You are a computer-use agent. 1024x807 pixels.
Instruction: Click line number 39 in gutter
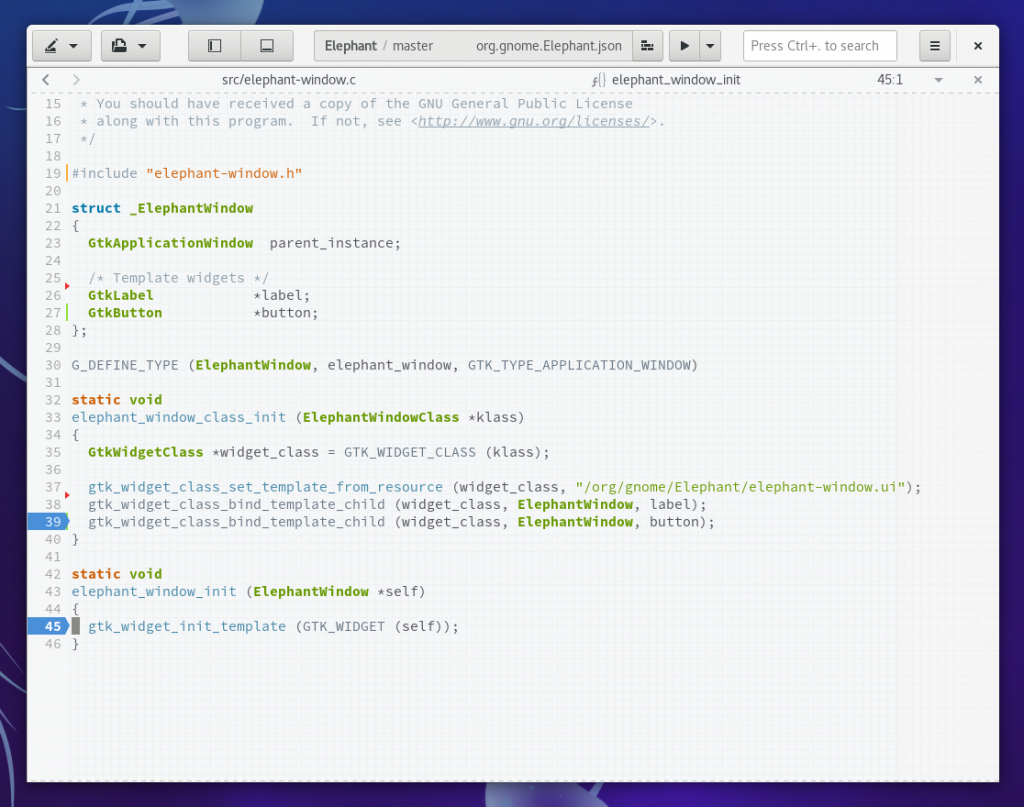52,522
